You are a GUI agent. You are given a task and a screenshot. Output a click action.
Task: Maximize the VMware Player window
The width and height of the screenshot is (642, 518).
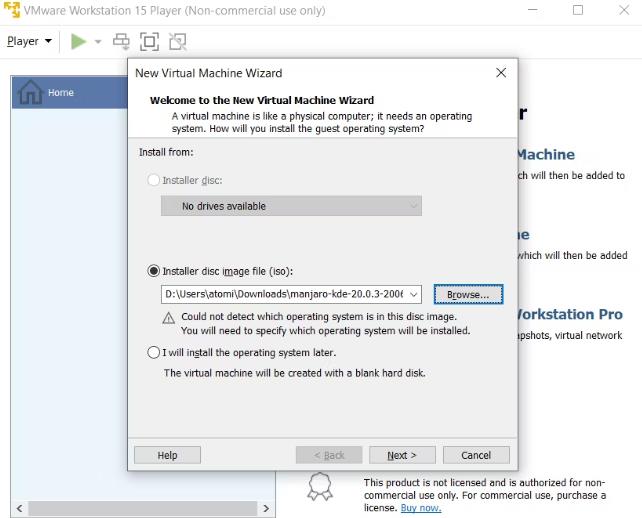coord(578,10)
